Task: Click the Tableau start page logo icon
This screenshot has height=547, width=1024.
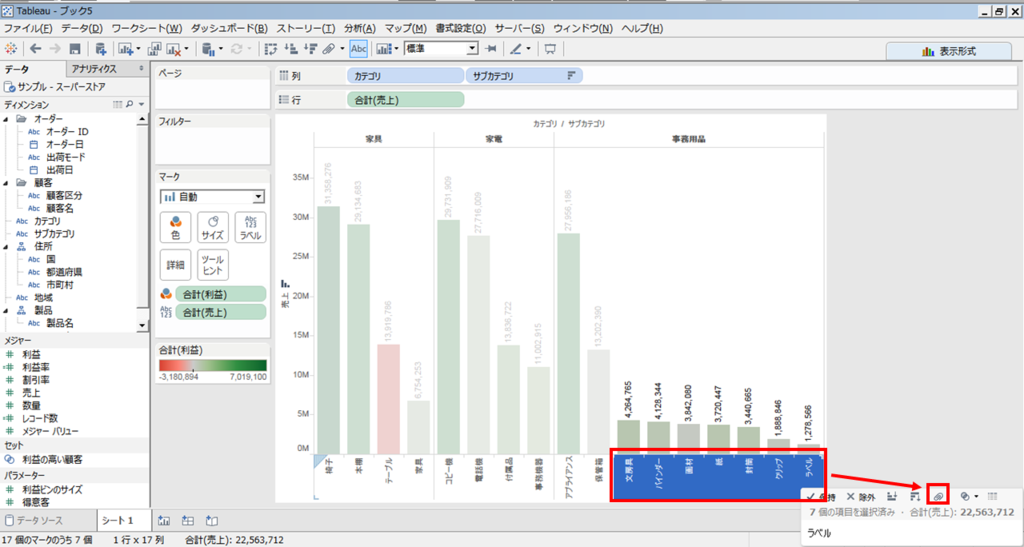Action: (10, 49)
